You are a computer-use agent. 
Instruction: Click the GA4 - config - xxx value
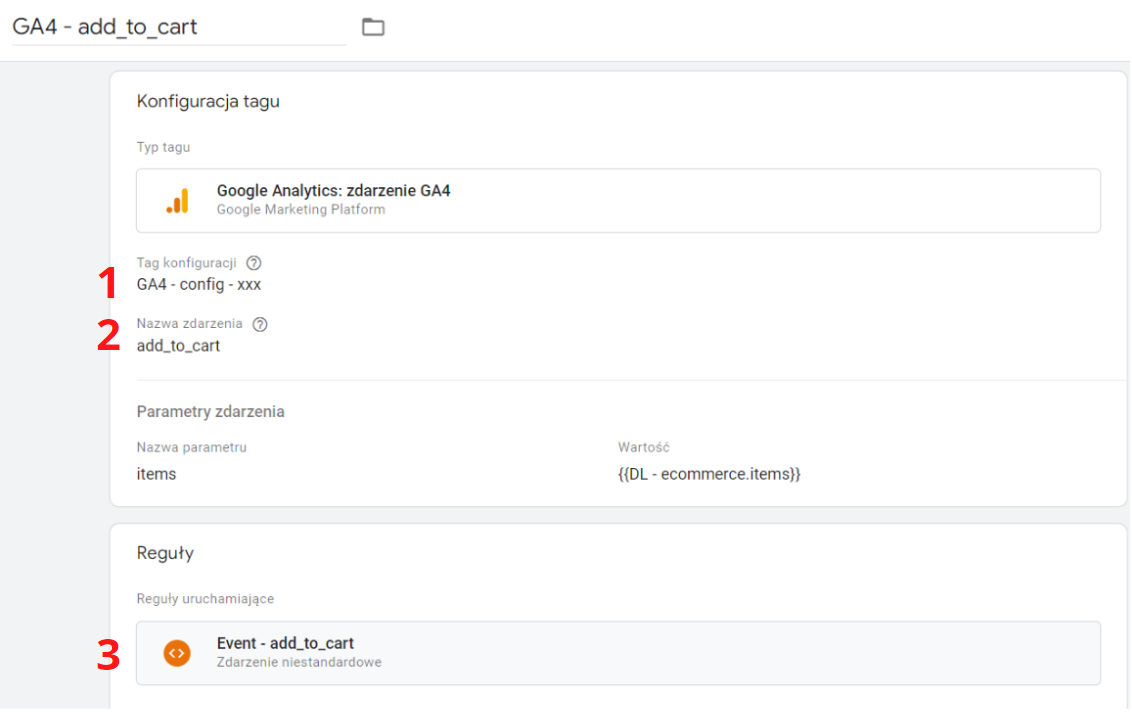pos(199,285)
